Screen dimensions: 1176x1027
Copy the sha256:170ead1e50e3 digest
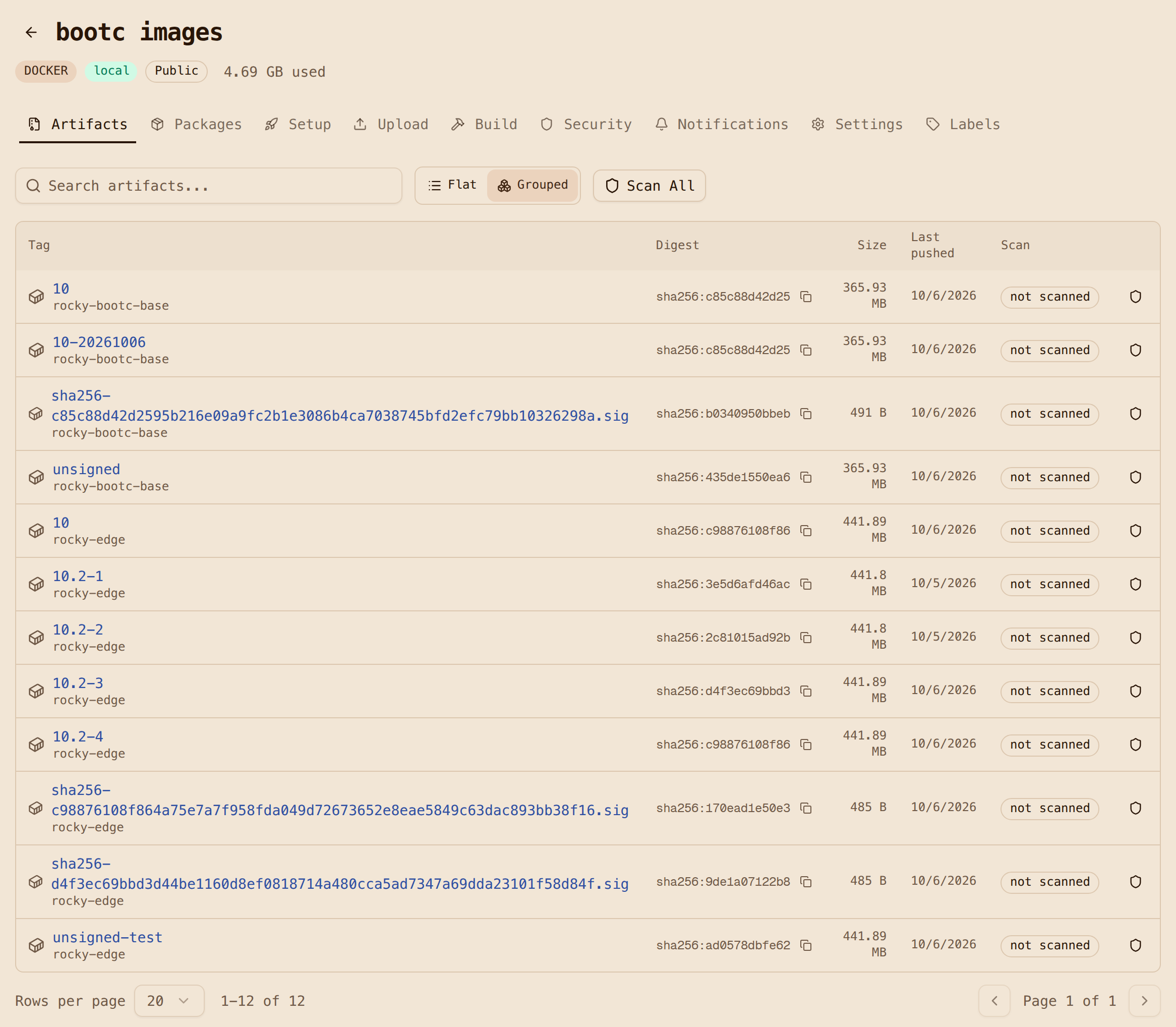tap(806, 808)
